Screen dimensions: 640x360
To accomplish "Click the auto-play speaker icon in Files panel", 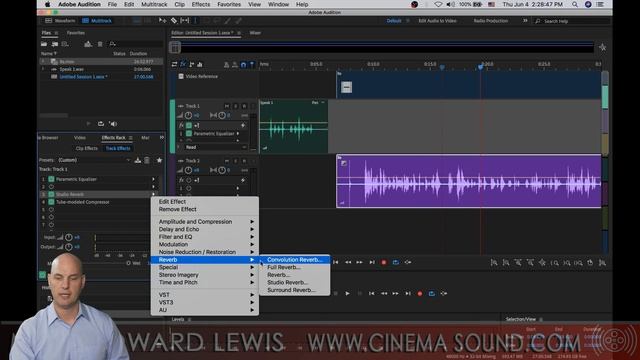I will pyautogui.click(x=113, y=124).
